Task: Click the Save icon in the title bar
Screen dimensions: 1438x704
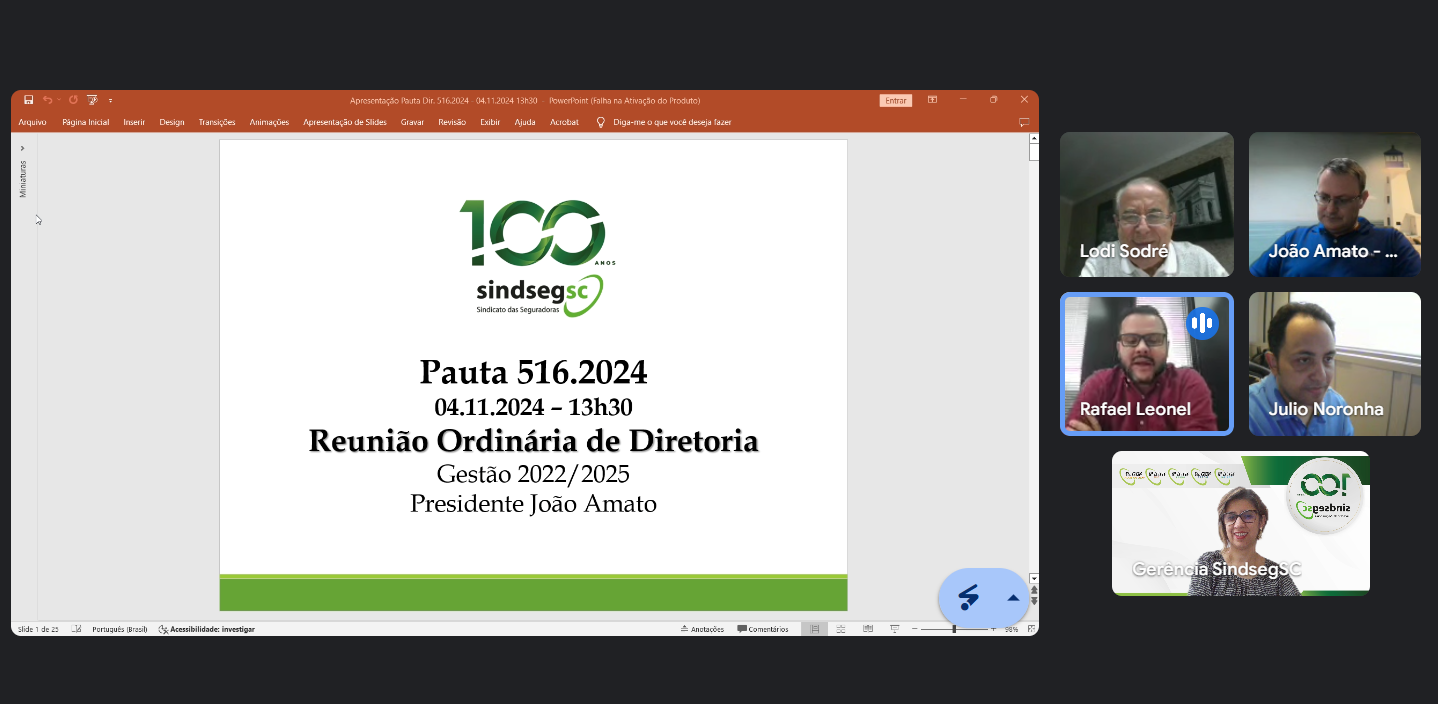Action: point(28,100)
